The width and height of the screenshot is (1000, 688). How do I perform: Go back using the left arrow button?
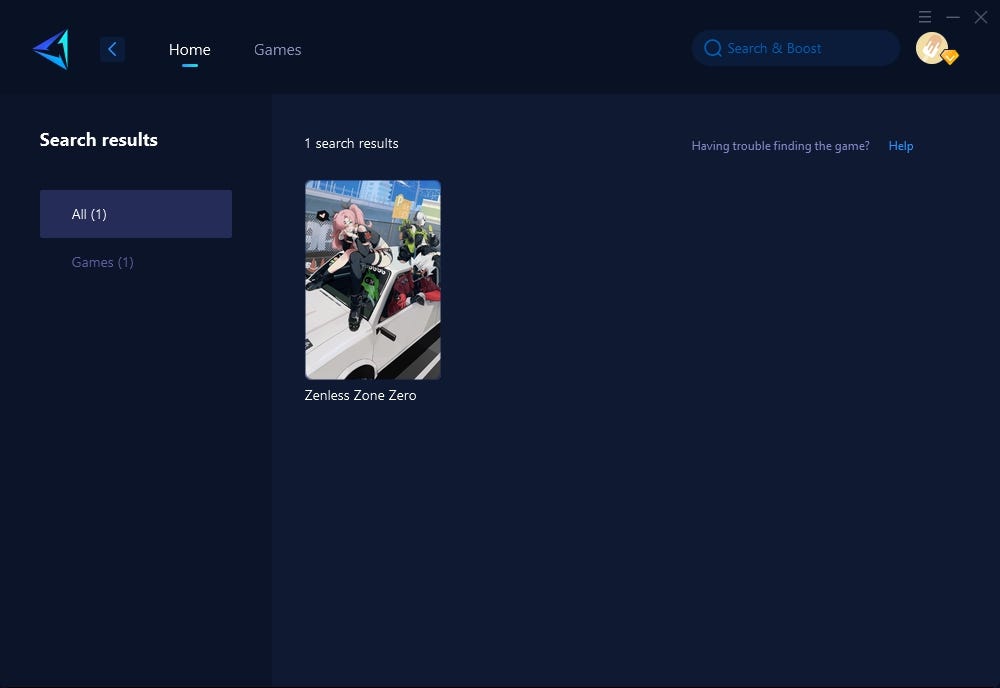pos(112,49)
